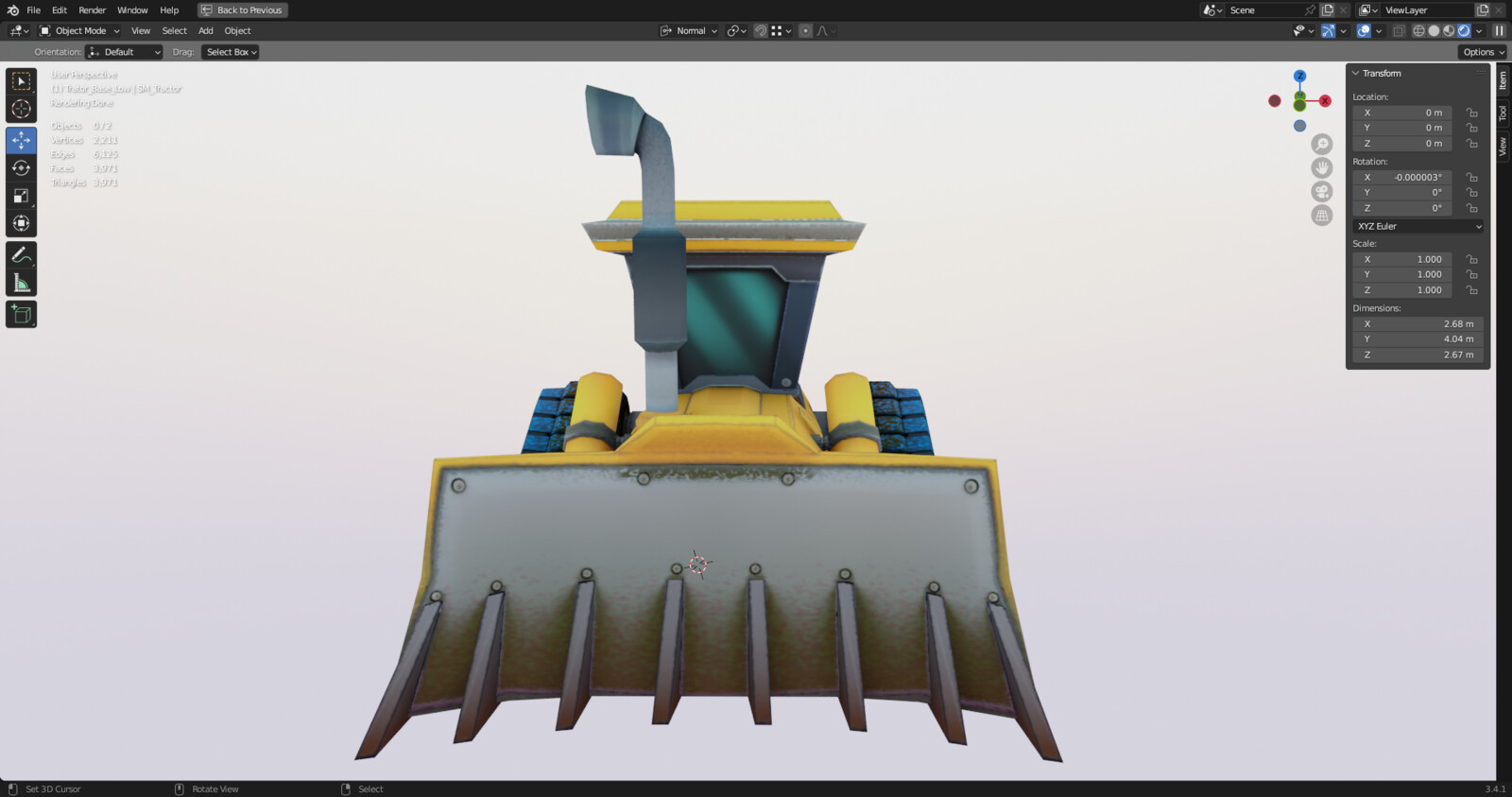Activate the combined Transform tool
1512x797 pixels.
(x=21, y=224)
